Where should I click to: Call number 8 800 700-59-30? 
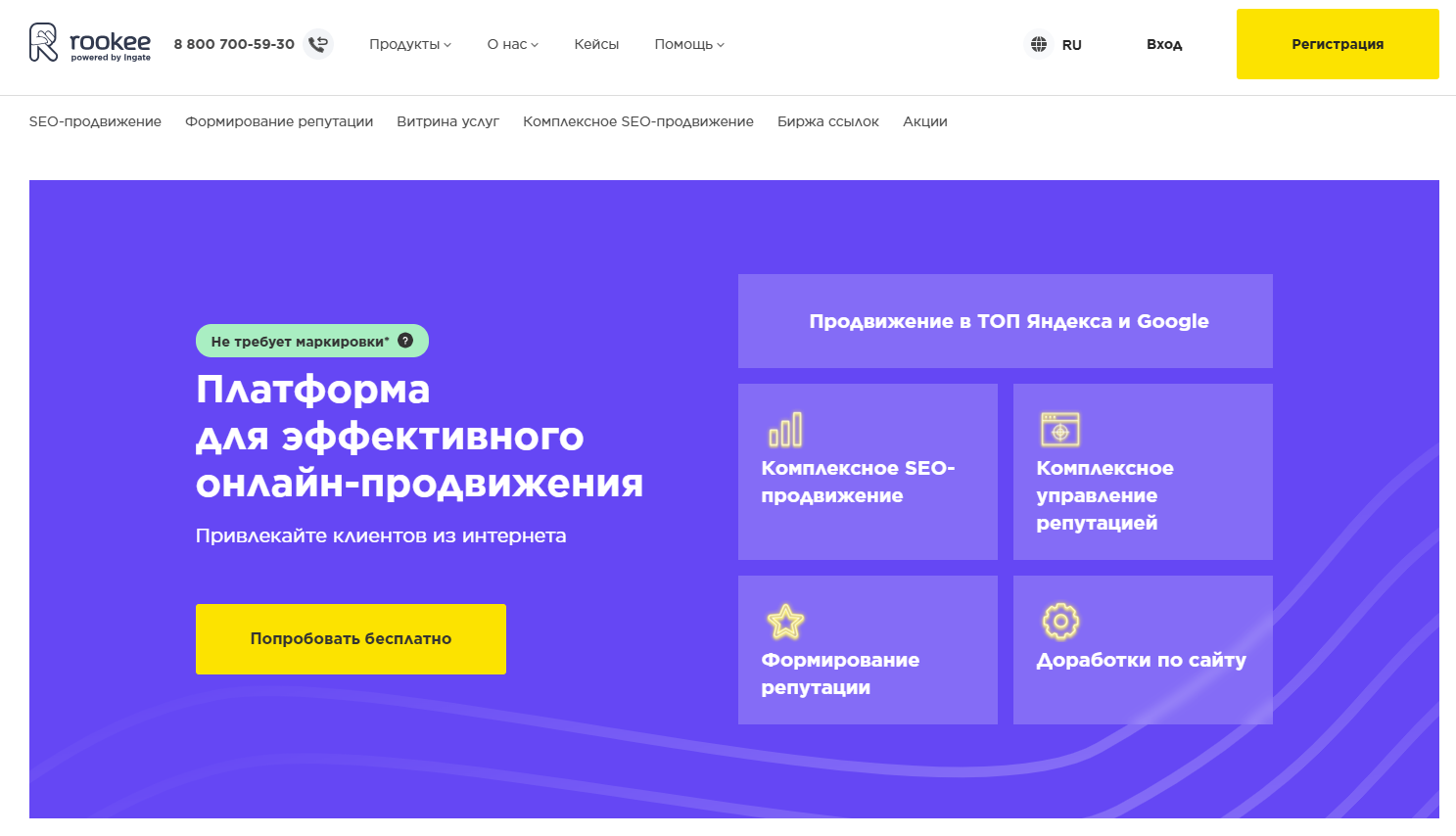pos(234,44)
